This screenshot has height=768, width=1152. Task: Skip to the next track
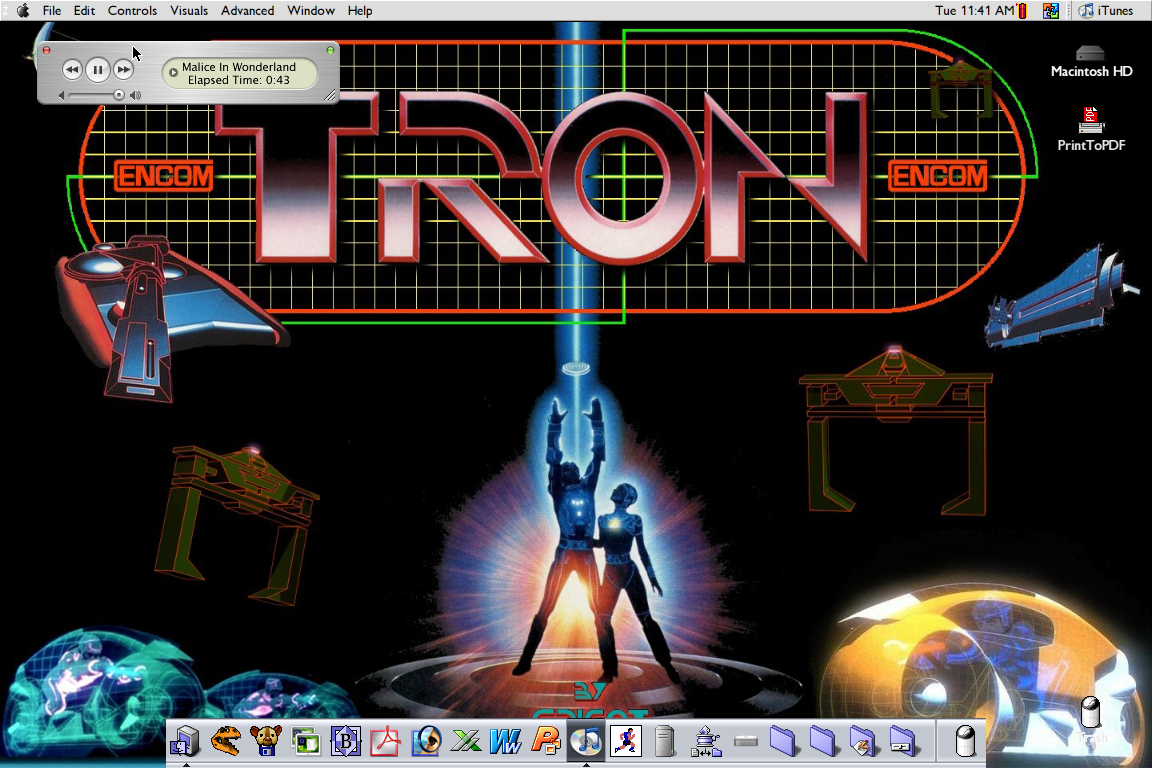(x=123, y=69)
